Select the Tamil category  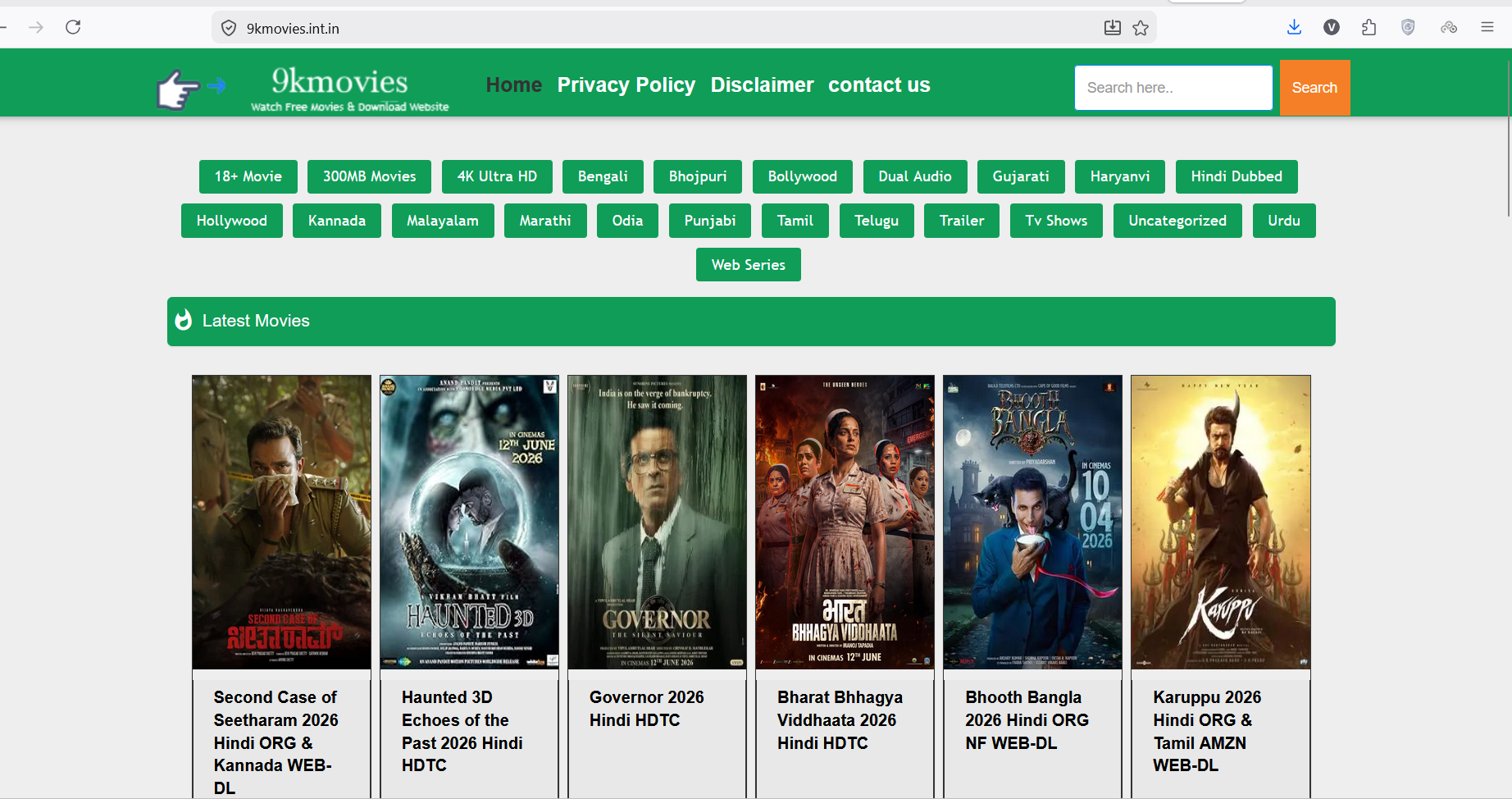pyautogui.click(x=795, y=221)
